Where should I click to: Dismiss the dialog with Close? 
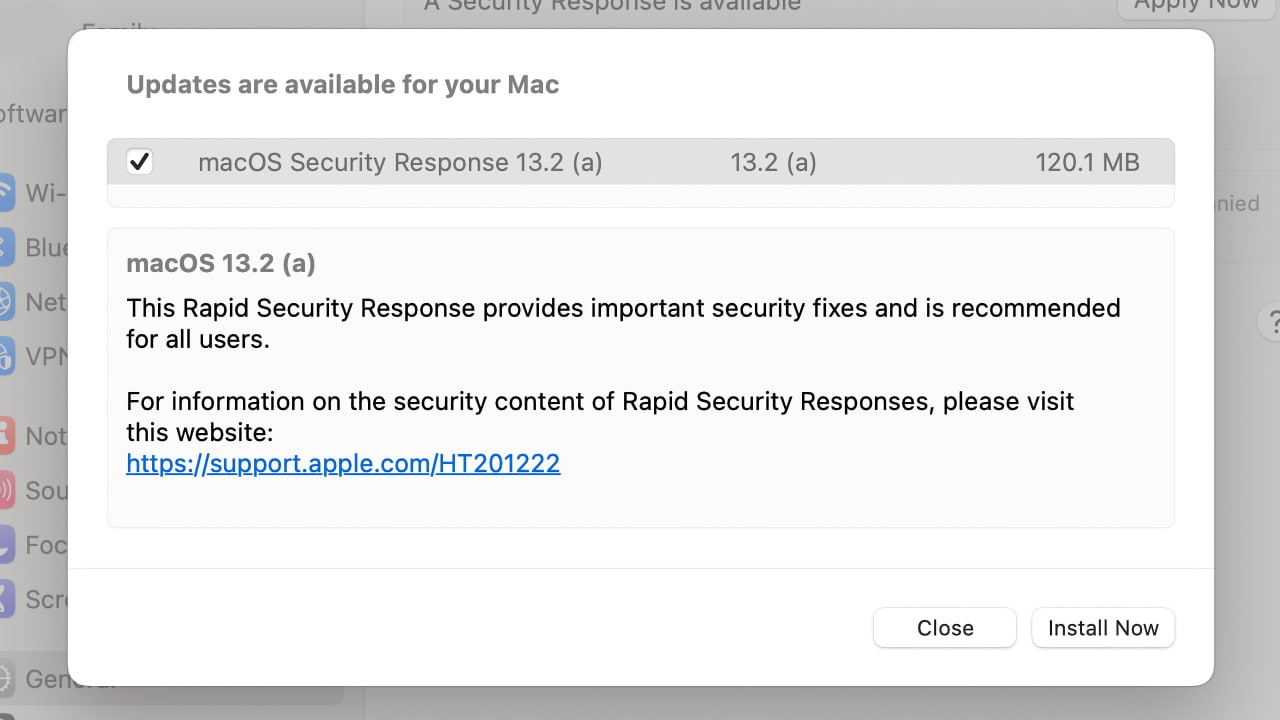pyautogui.click(x=944, y=627)
